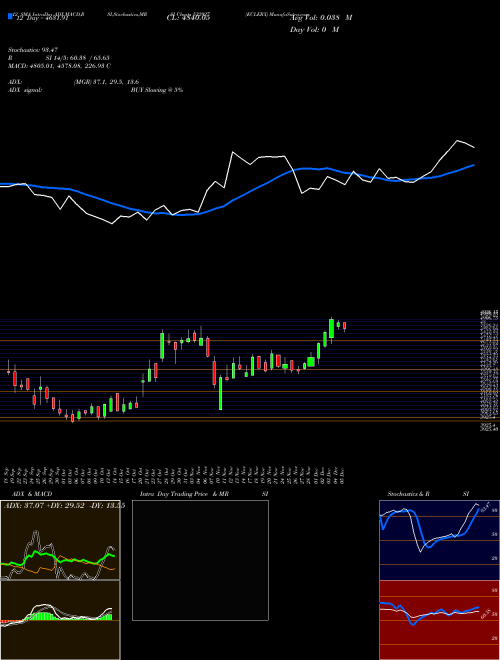Select the 'Stochastics: 93.47' reading
500x660 pixels.
click(33, 50)
